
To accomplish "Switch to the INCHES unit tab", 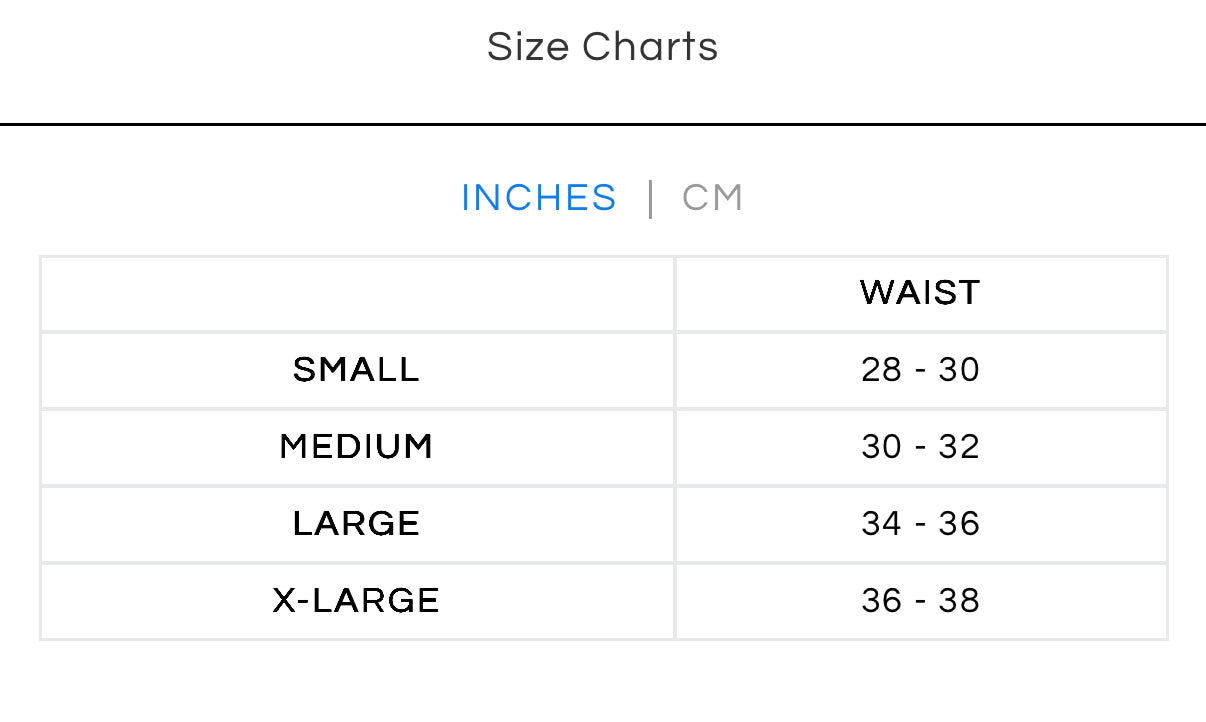I will [538, 198].
